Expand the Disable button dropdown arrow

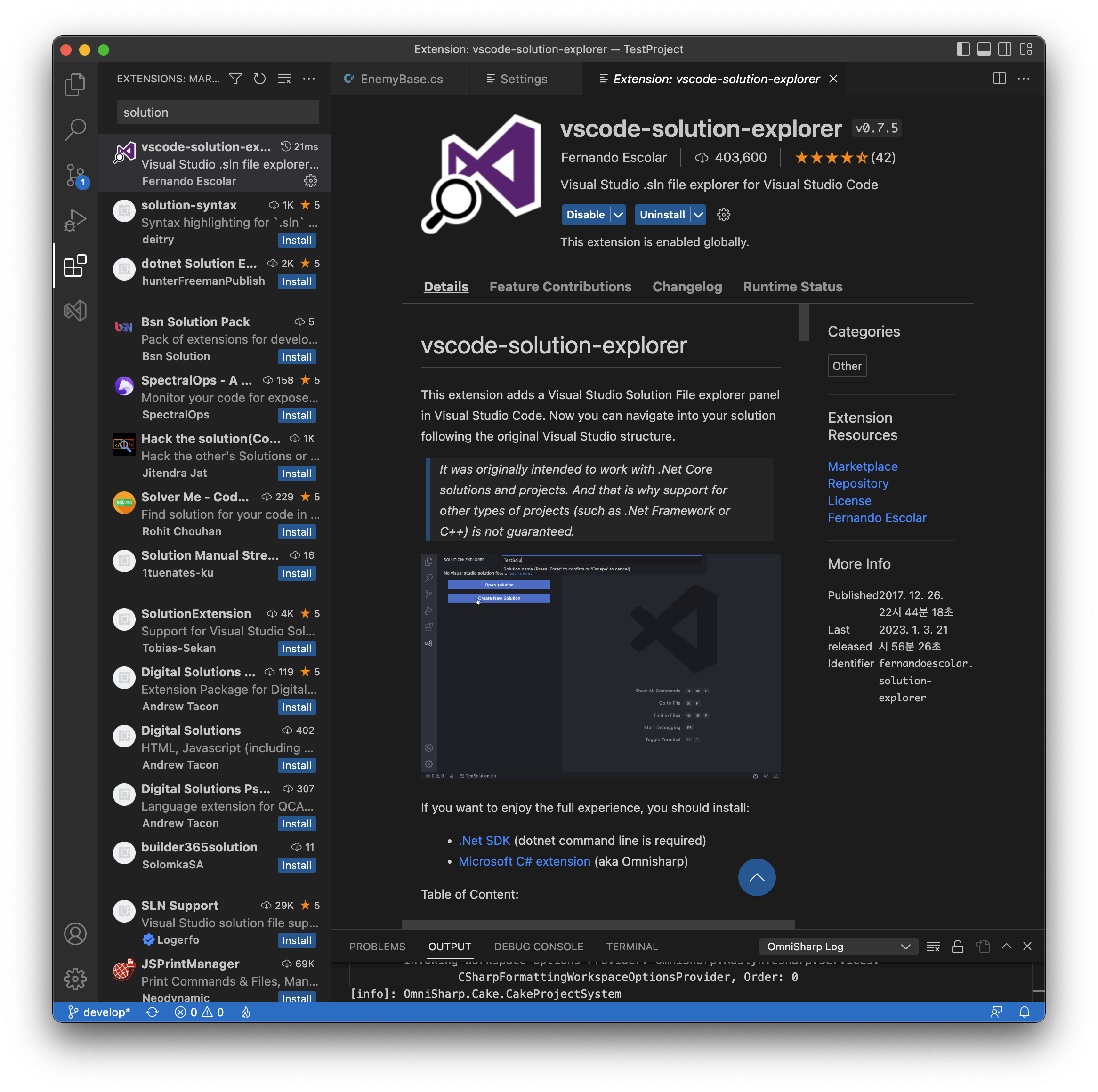(618, 215)
